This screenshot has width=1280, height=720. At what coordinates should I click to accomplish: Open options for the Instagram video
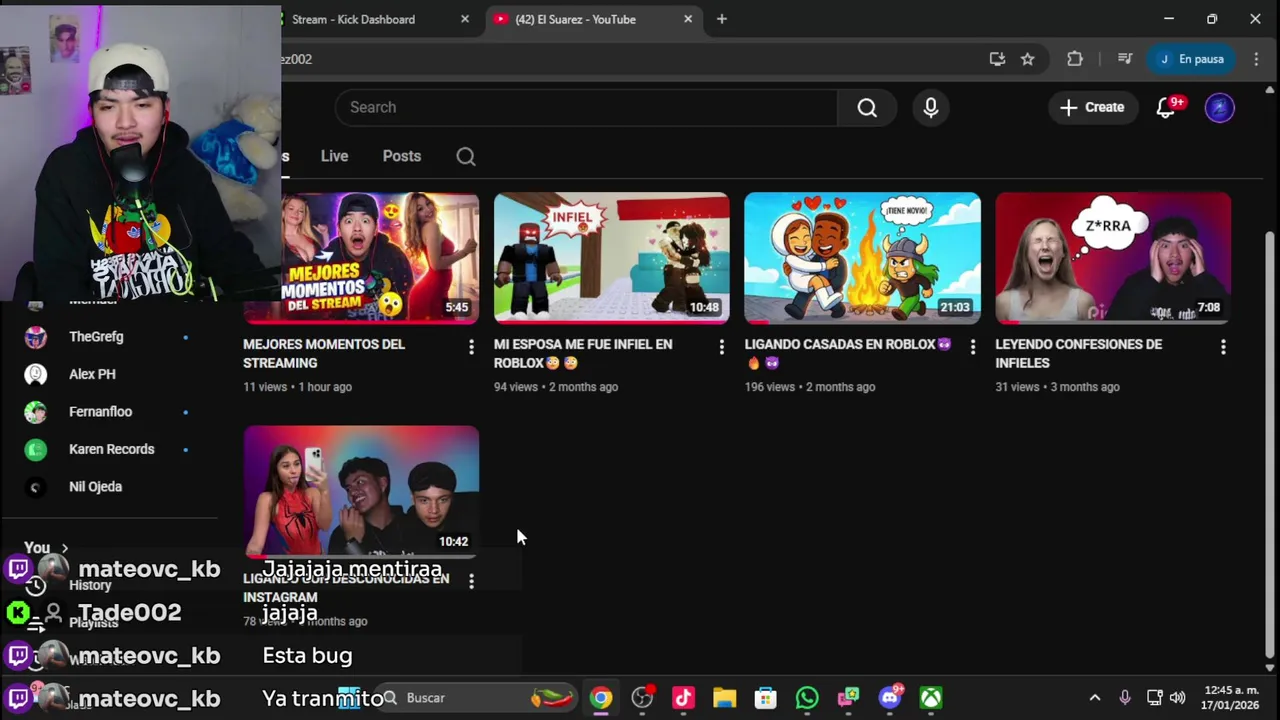point(471,581)
